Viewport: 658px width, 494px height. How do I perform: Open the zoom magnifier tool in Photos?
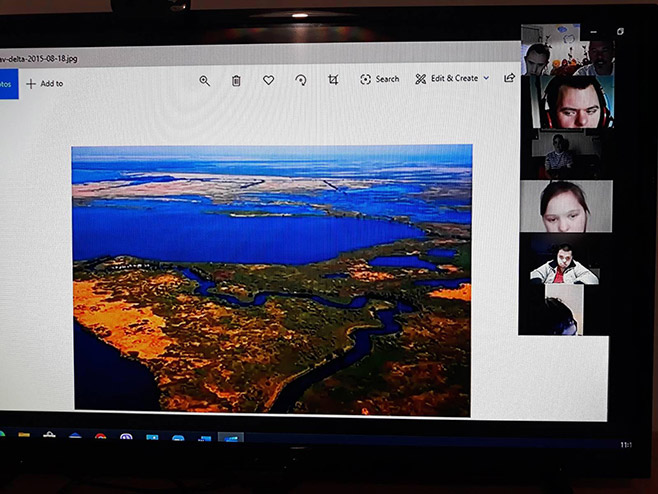pos(204,81)
